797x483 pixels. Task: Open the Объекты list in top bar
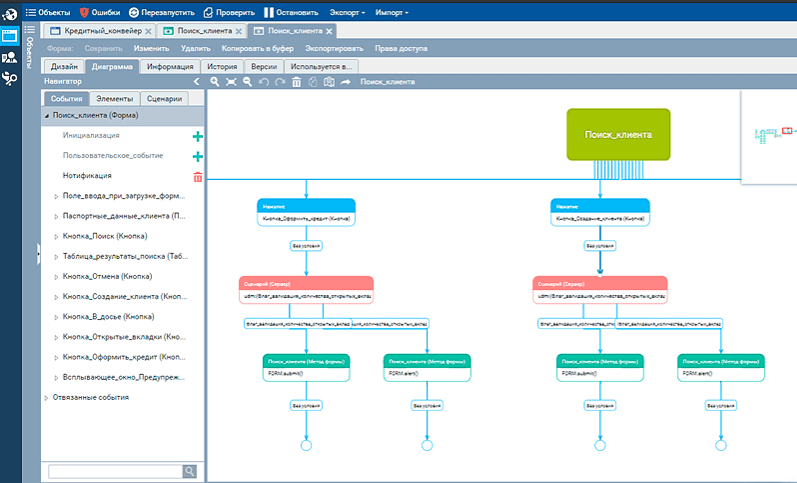click(x=48, y=12)
